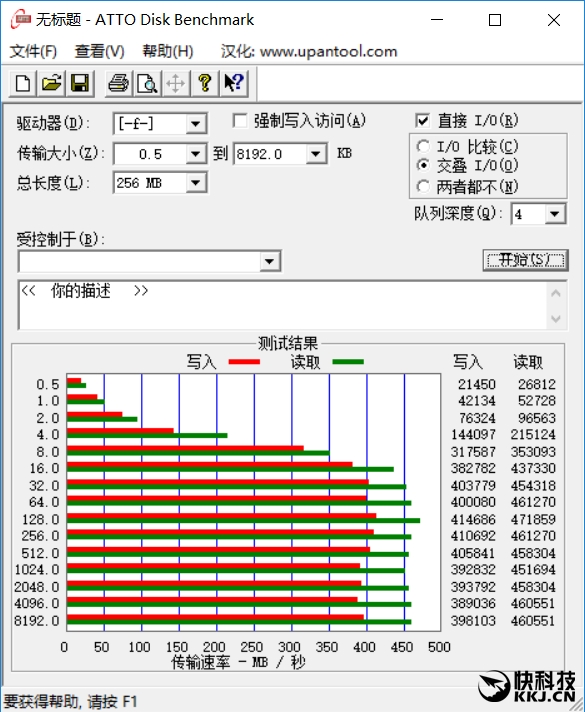This screenshot has width=585, height=712.
Task: Choose the 两者都不 radio option
Action: point(423,186)
